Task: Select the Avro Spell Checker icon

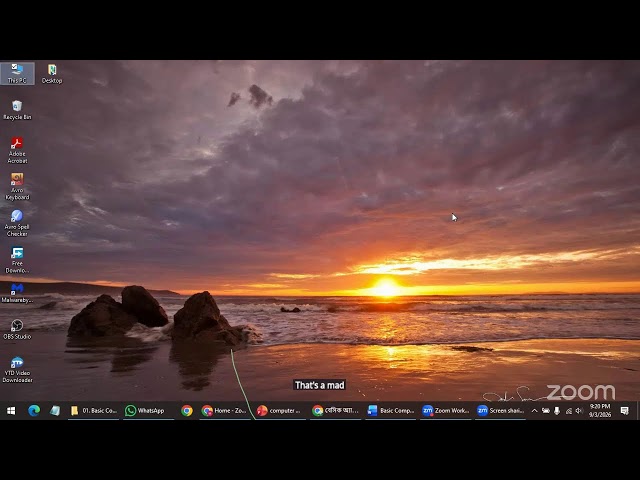Action: (17, 223)
